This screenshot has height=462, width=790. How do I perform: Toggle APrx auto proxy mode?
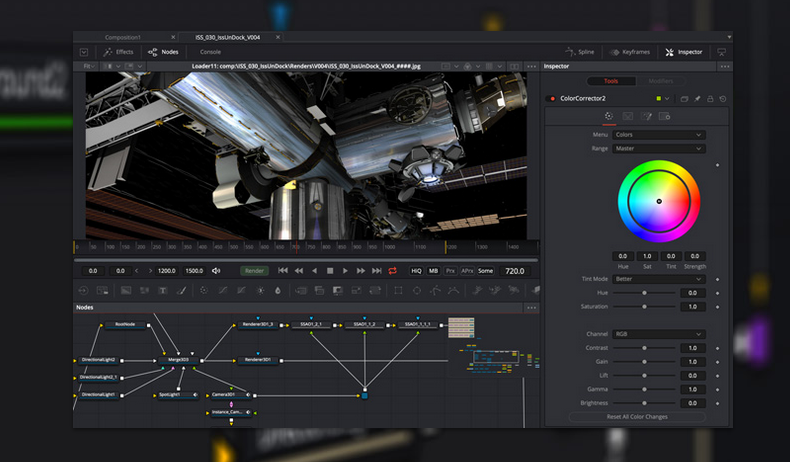click(467, 271)
